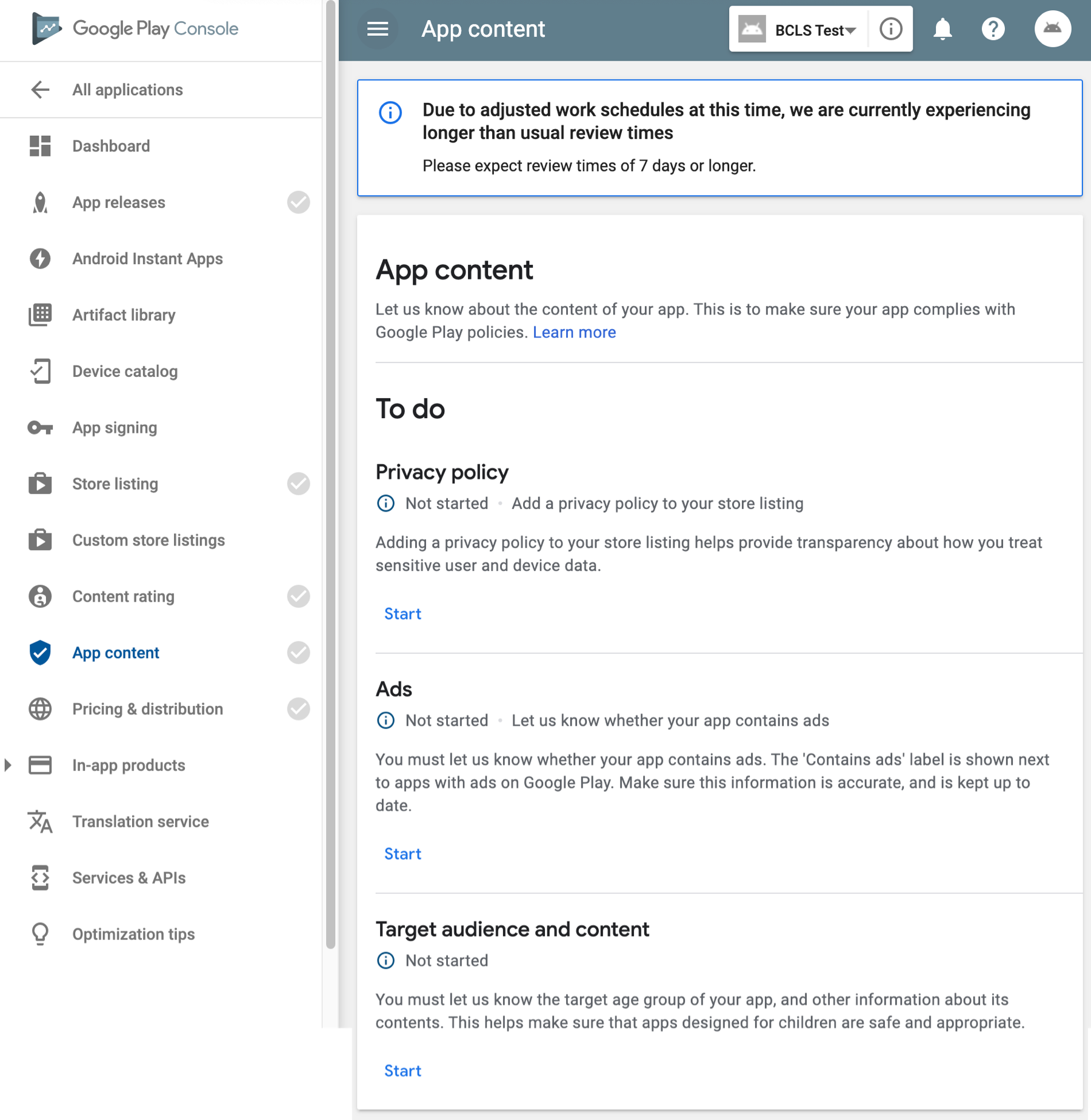
Task: Go to All applications
Action: point(127,90)
